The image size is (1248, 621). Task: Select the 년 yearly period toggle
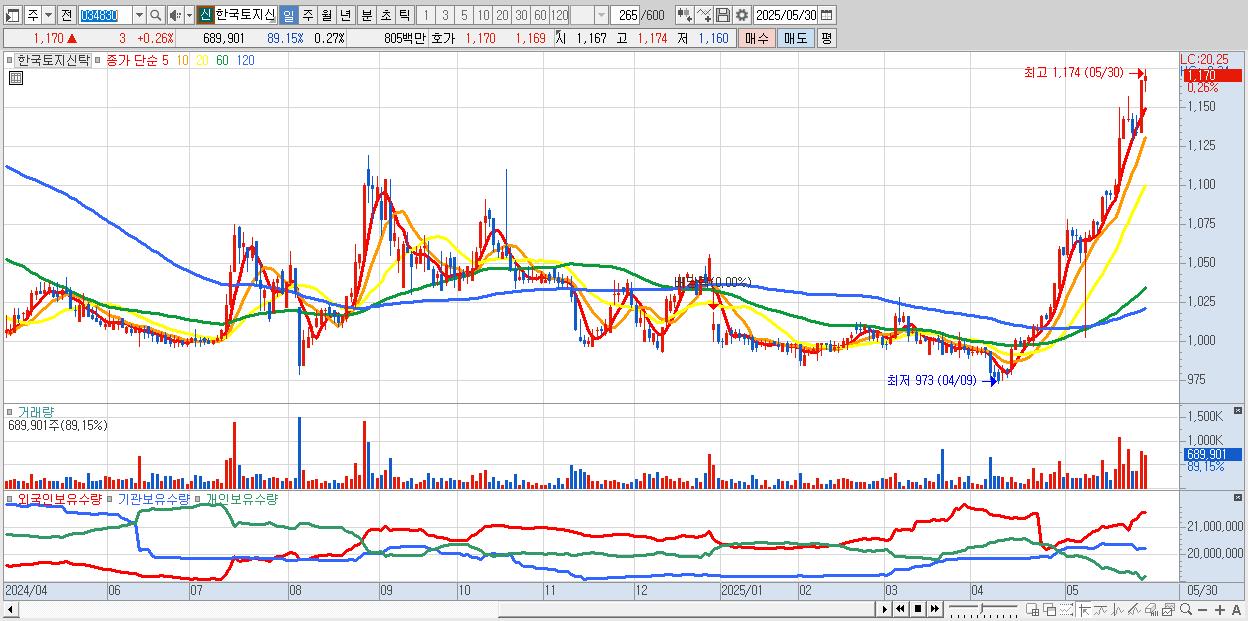(346, 15)
